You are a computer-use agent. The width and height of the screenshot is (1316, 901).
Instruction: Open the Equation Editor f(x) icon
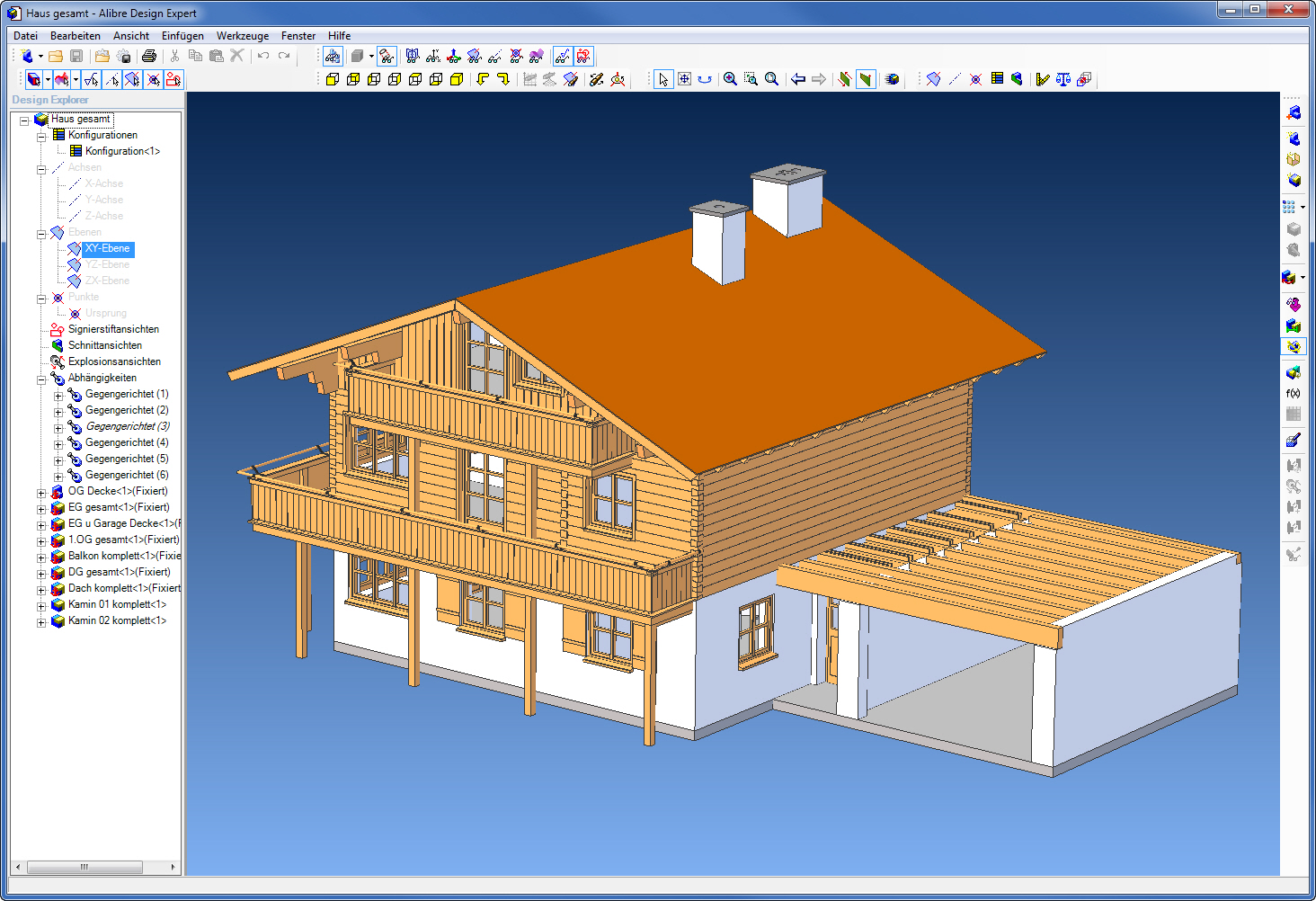click(x=1294, y=394)
